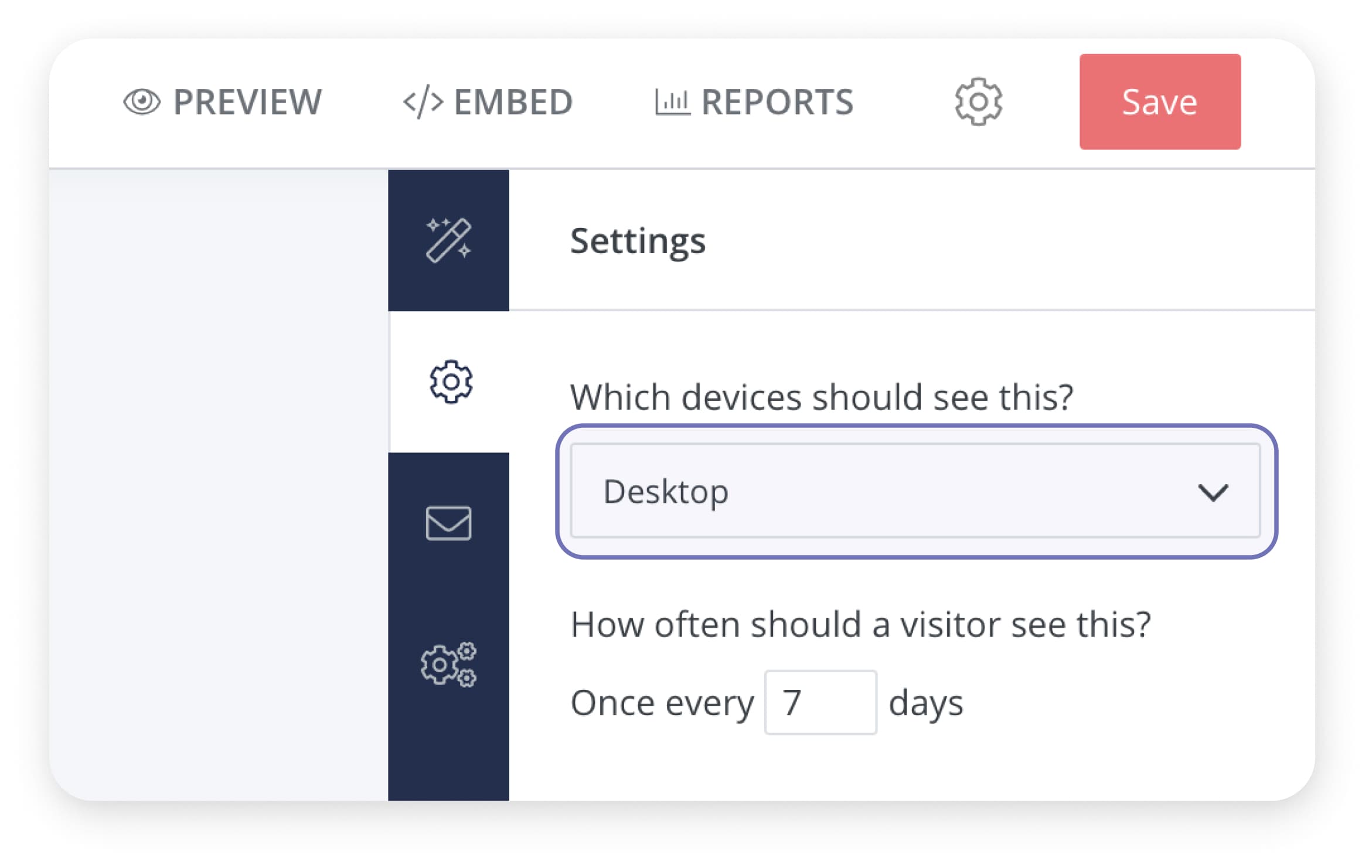Screen dimensions: 1372x868
Task: Click the code brackets icon beside EMBED
Action: click(x=423, y=102)
